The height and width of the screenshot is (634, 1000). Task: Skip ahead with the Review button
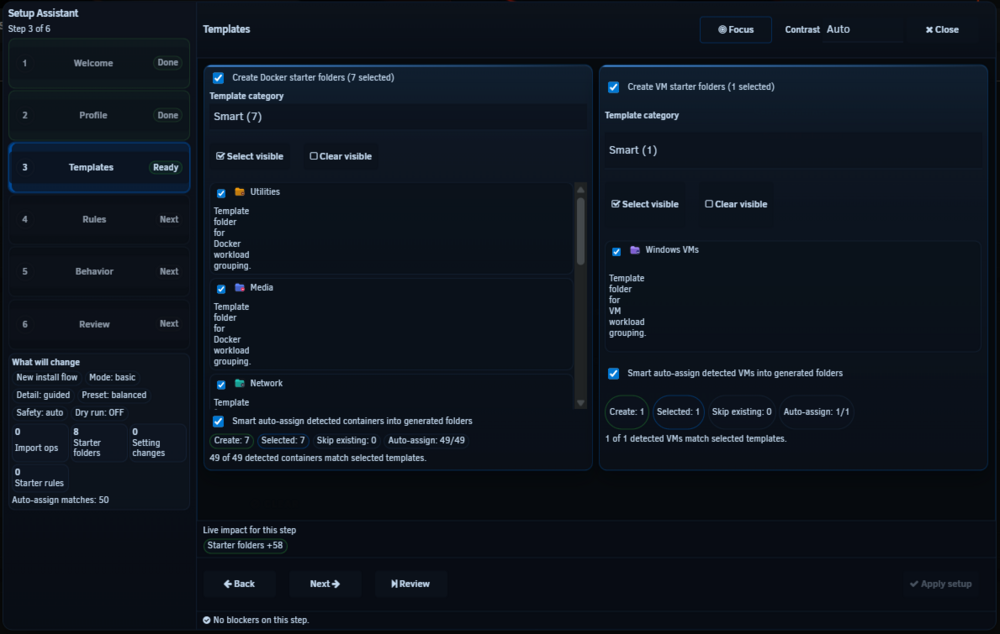[410, 584]
